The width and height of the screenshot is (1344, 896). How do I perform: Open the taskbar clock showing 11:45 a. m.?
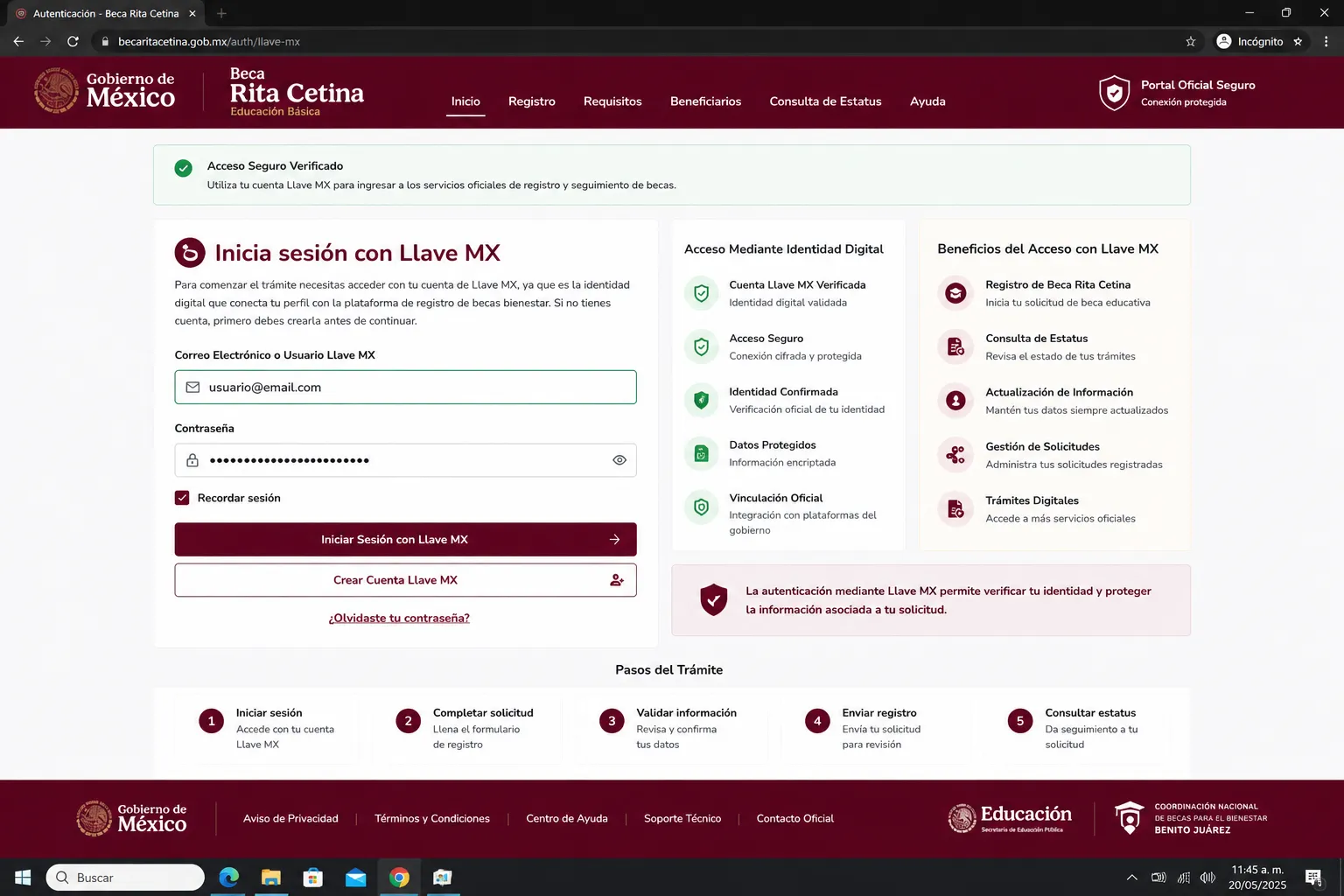click(1257, 878)
